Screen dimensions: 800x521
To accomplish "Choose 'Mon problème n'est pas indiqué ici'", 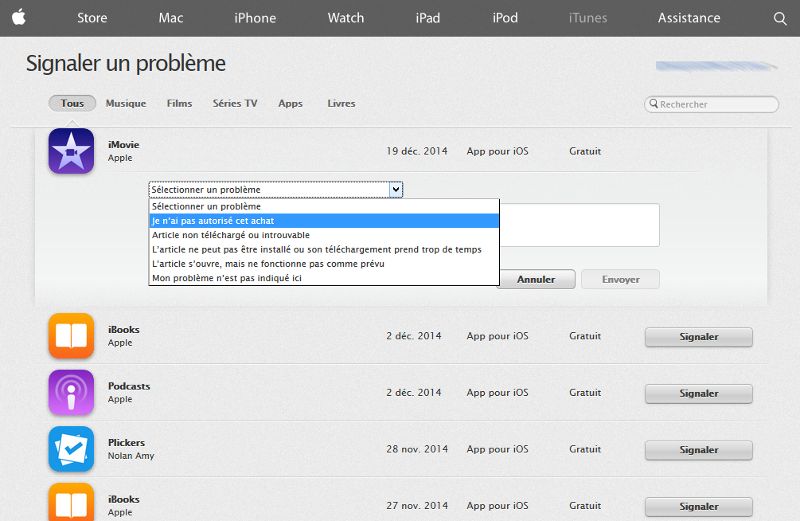I will [323, 278].
